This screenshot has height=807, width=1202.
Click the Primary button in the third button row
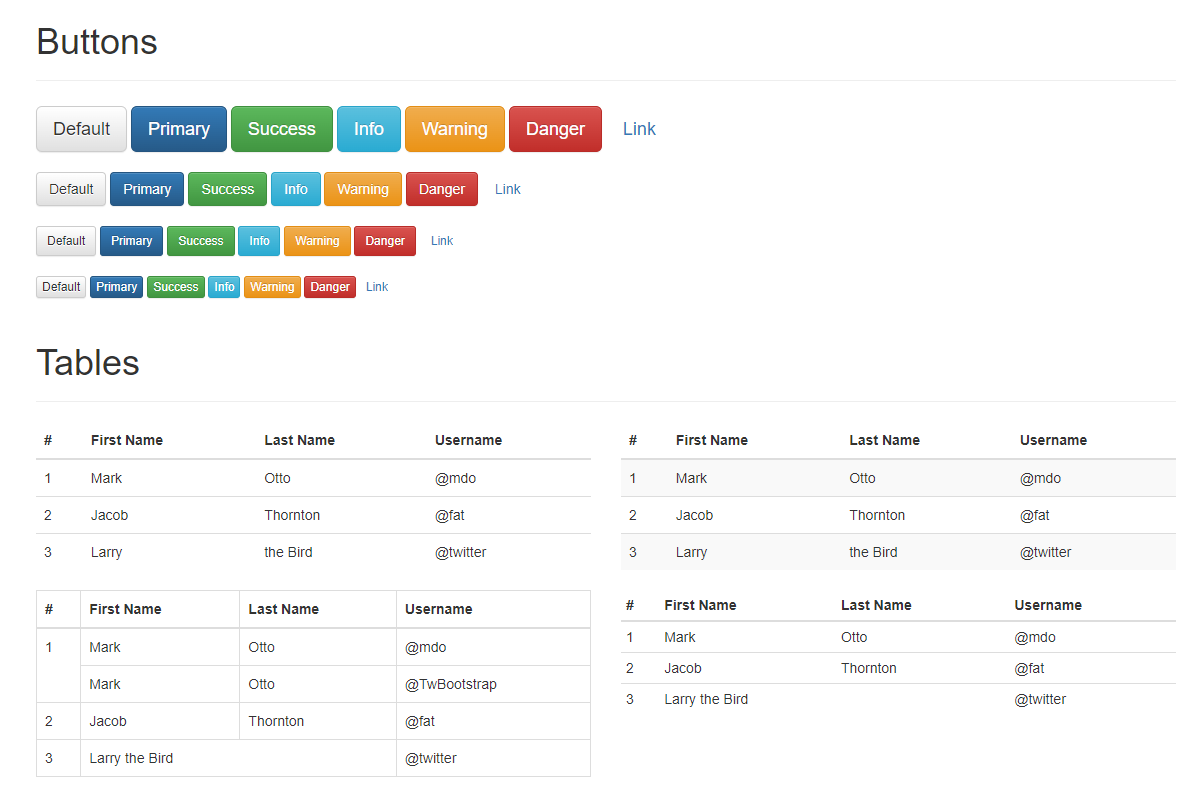132,241
